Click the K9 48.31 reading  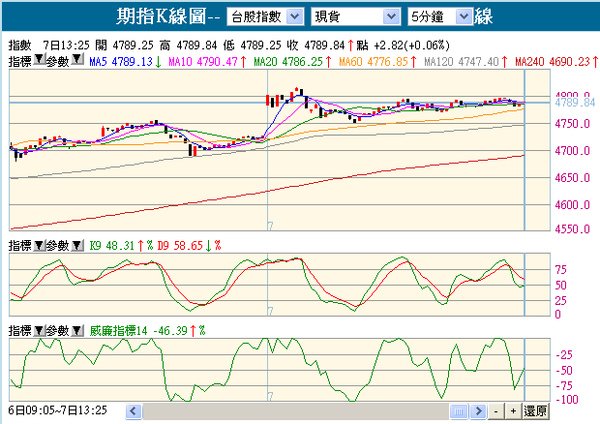(x=112, y=246)
